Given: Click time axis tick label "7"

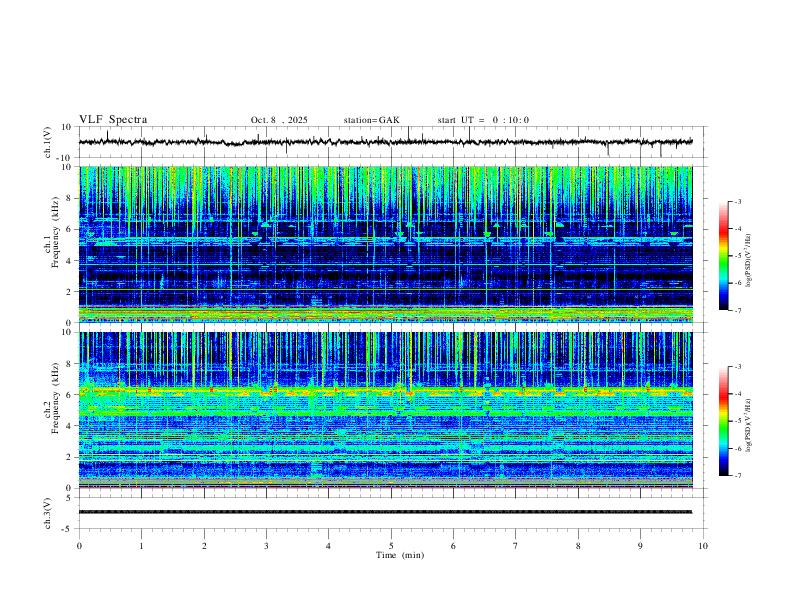Looking at the screenshot, I should tap(516, 546).
